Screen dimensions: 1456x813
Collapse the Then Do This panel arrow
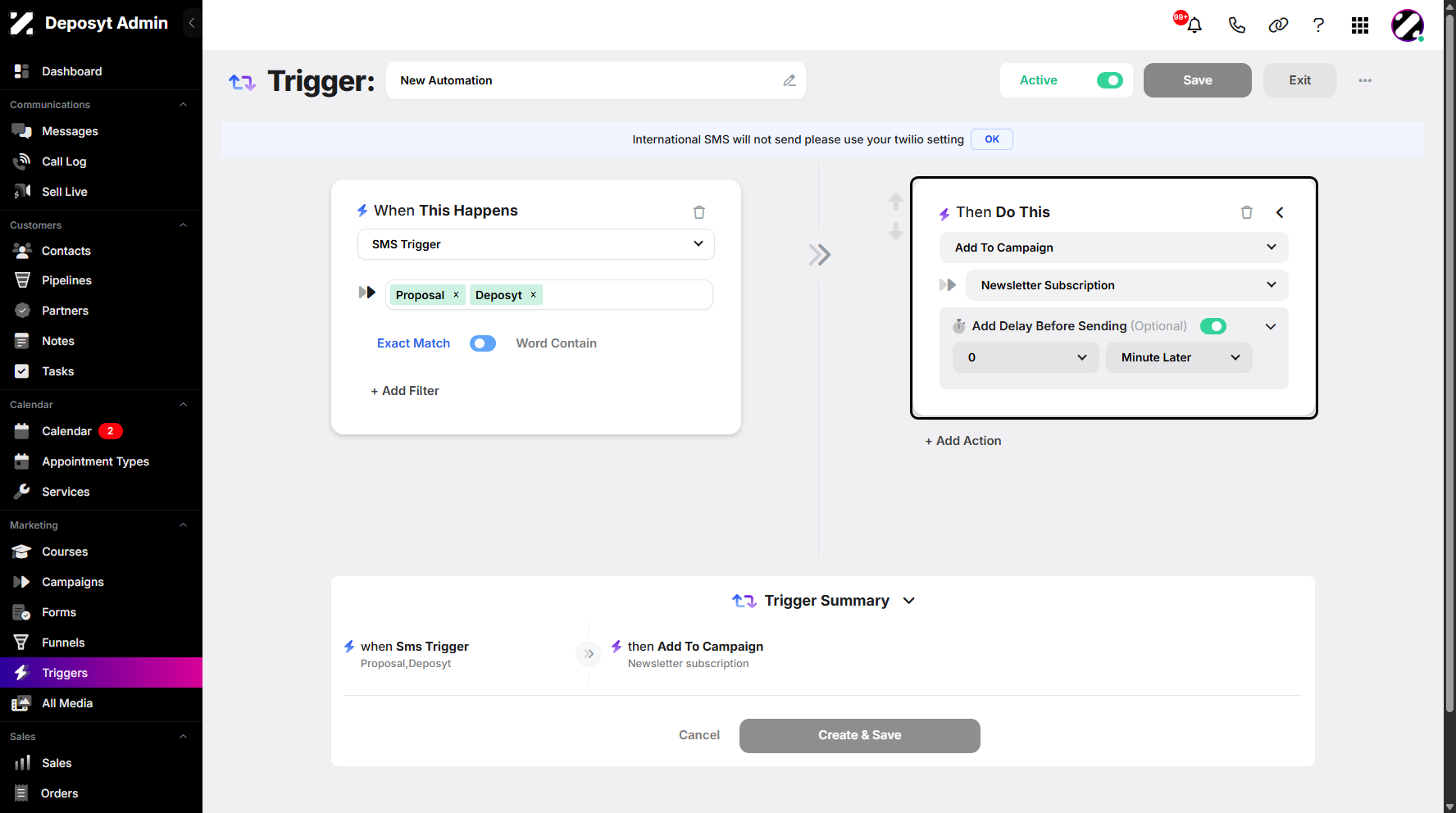coord(1280,212)
